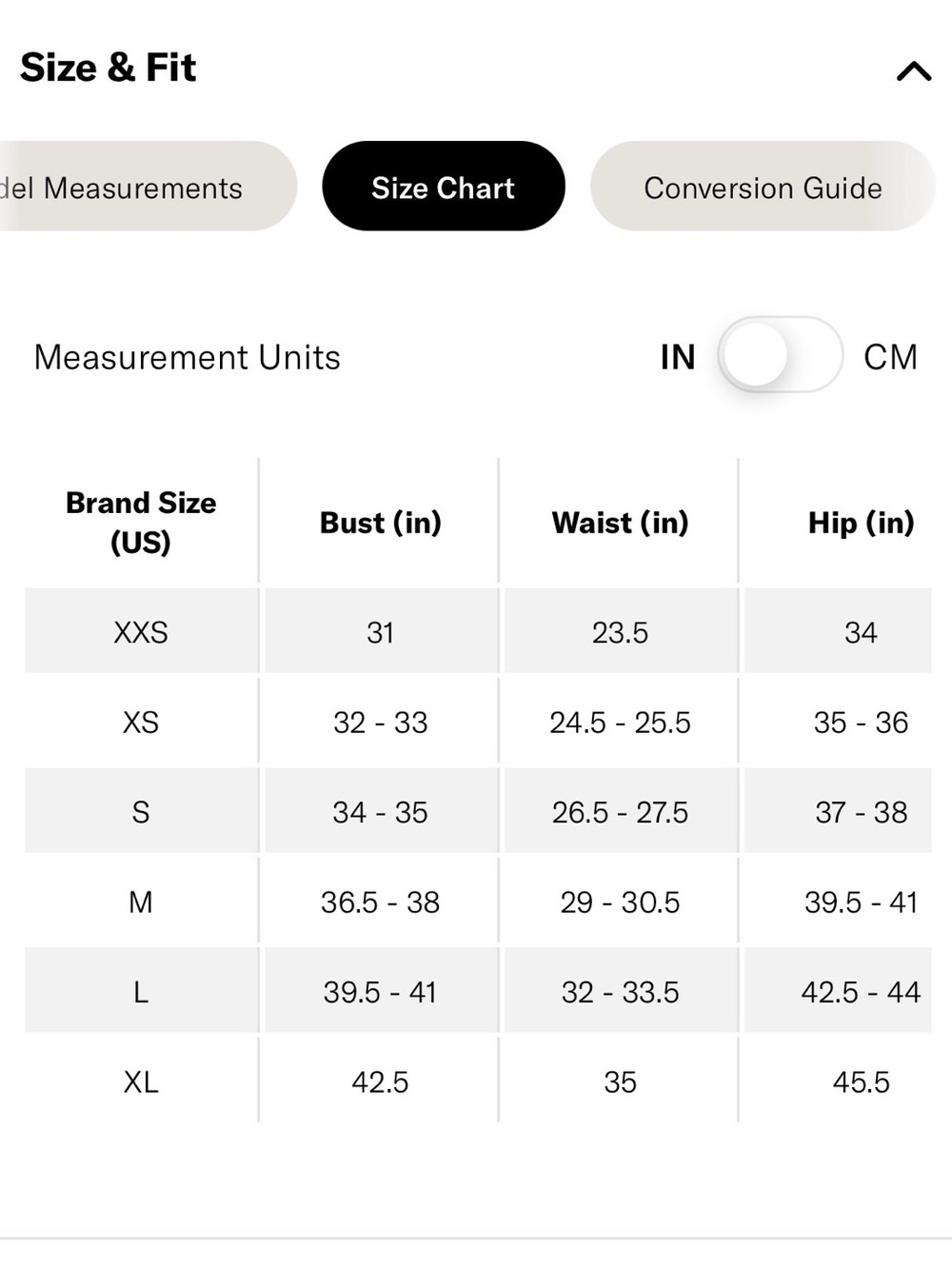Select the Size Chart tab
This screenshot has width=952, height=1269.
(x=444, y=187)
